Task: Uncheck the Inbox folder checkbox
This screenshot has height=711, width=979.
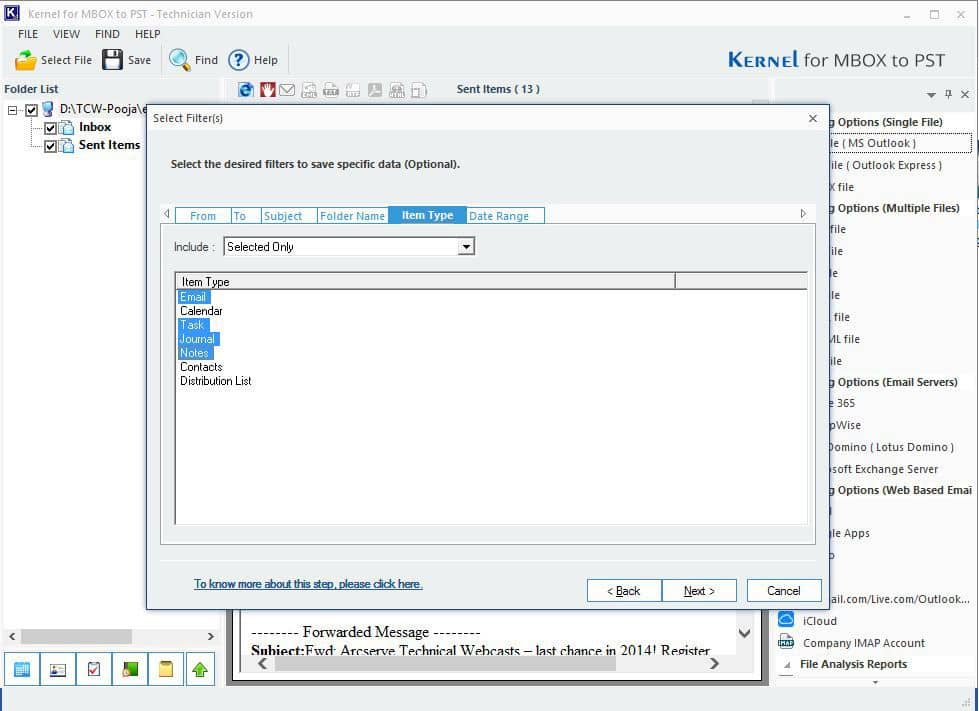Action: point(51,128)
